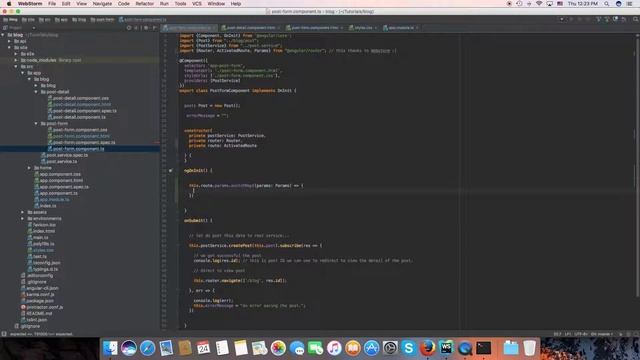Open Skype from the Dock

click(x=409, y=348)
